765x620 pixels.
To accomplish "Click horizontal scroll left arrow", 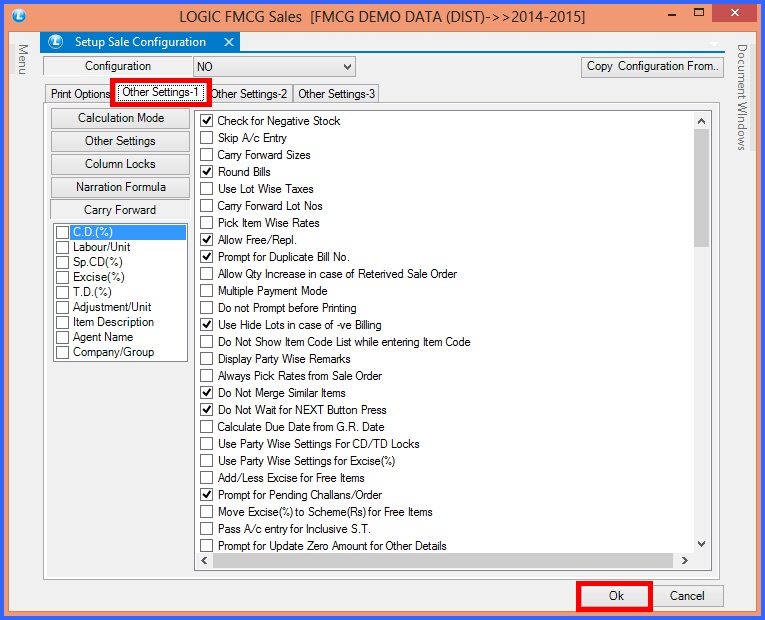I will pos(204,560).
